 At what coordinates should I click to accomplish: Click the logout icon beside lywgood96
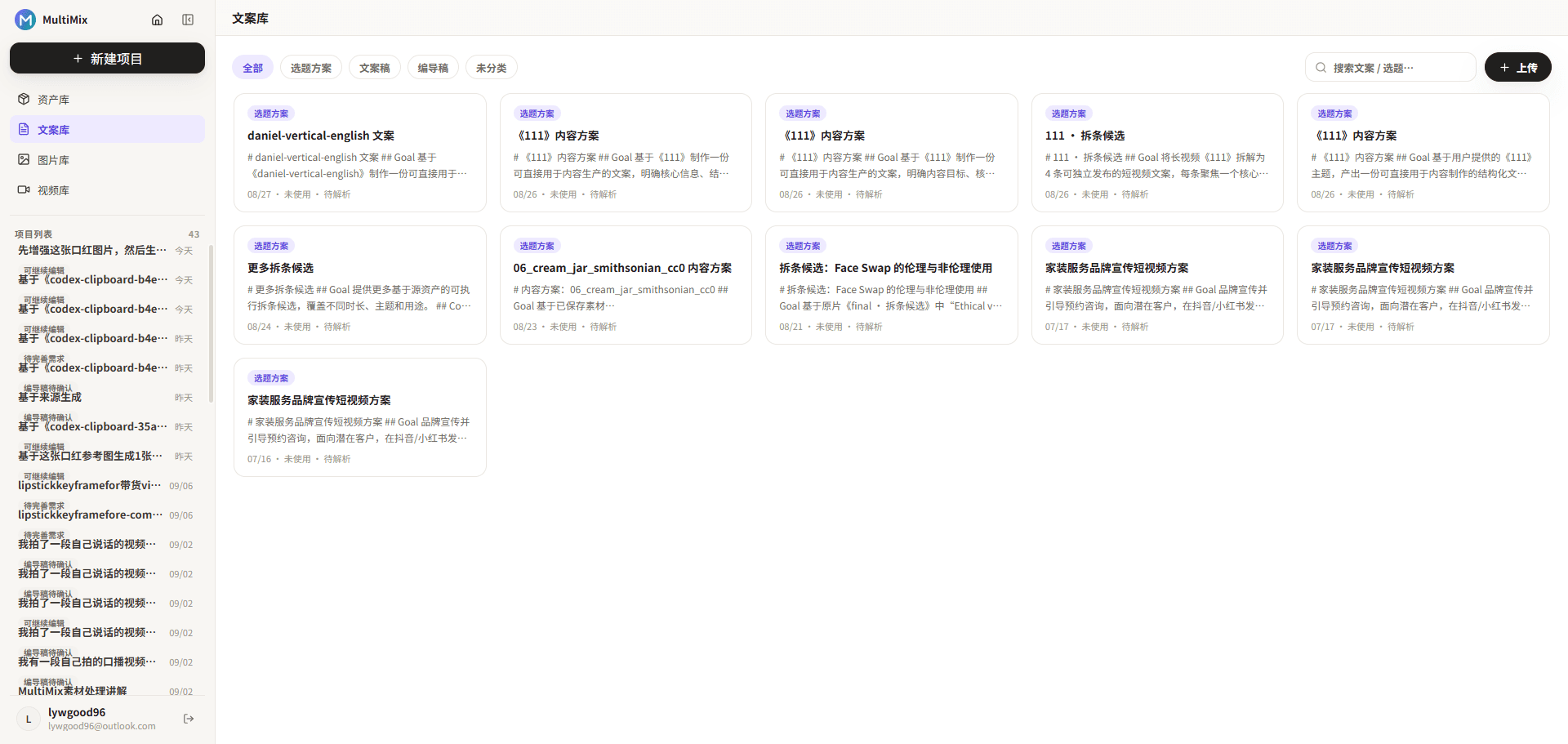[x=189, y=719]
